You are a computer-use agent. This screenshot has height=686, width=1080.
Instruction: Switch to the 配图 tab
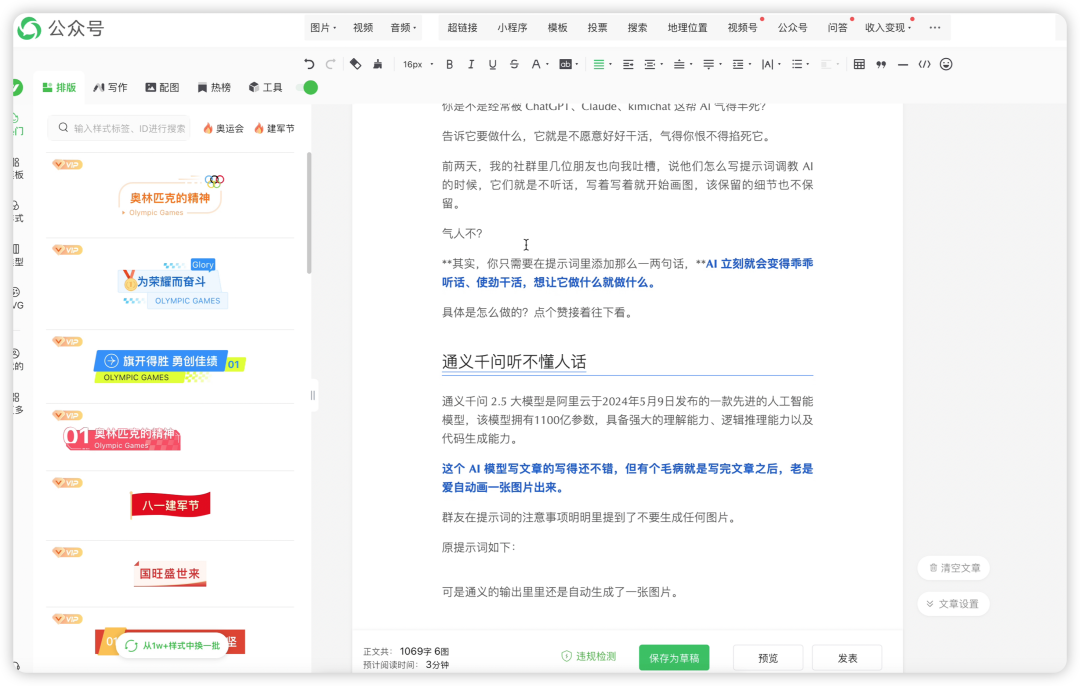pos(162,87)
